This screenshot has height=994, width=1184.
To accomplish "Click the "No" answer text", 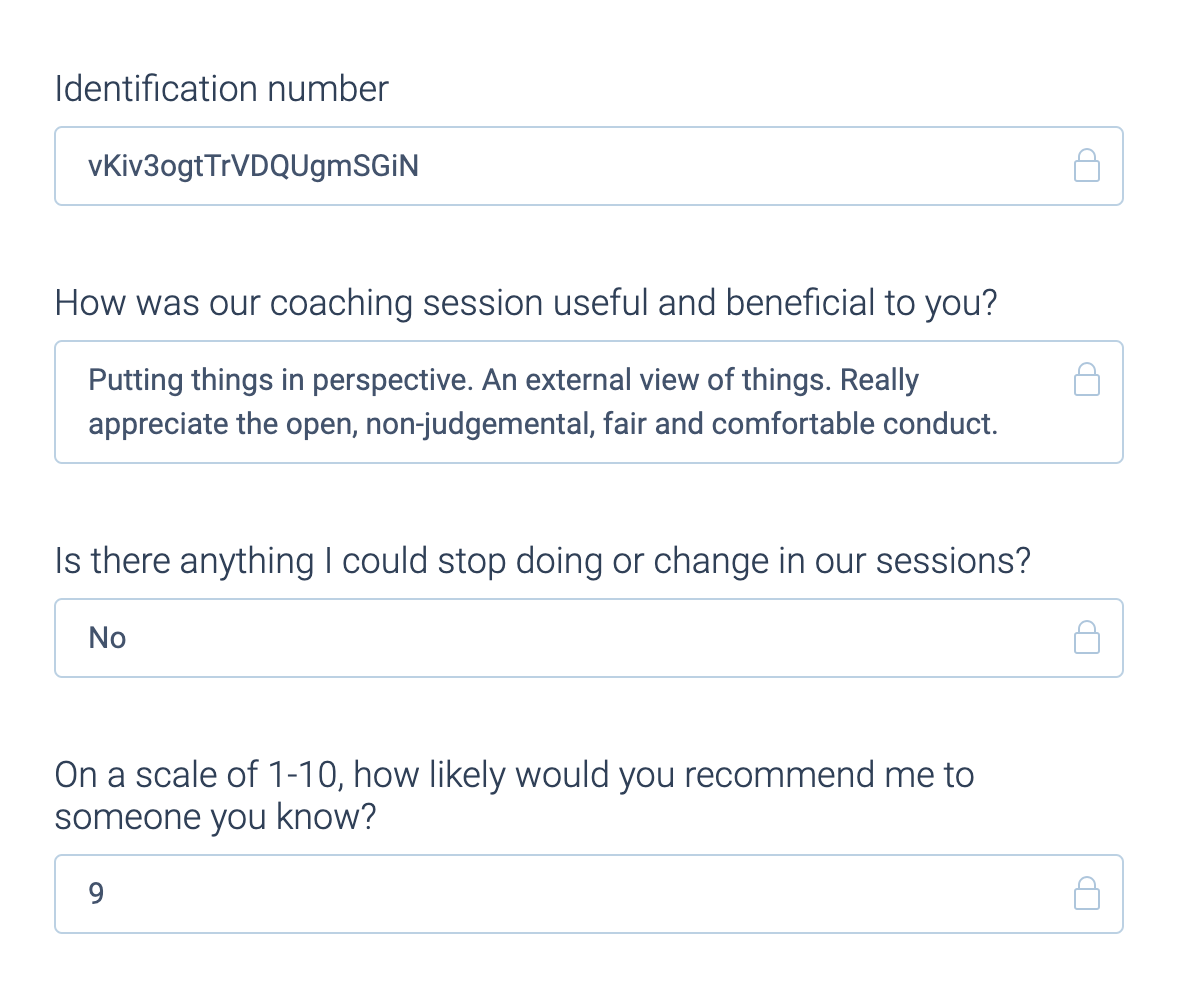I will click(107, 638).
